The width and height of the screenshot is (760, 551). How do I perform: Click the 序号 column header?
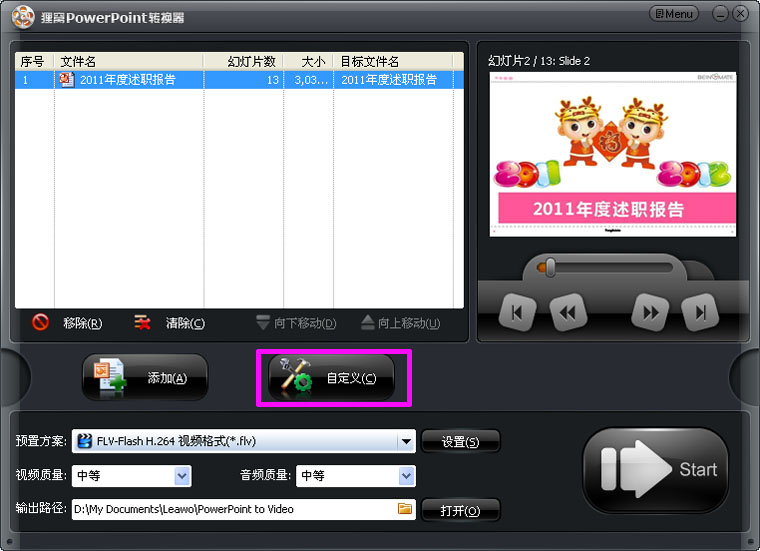[34, 62]
